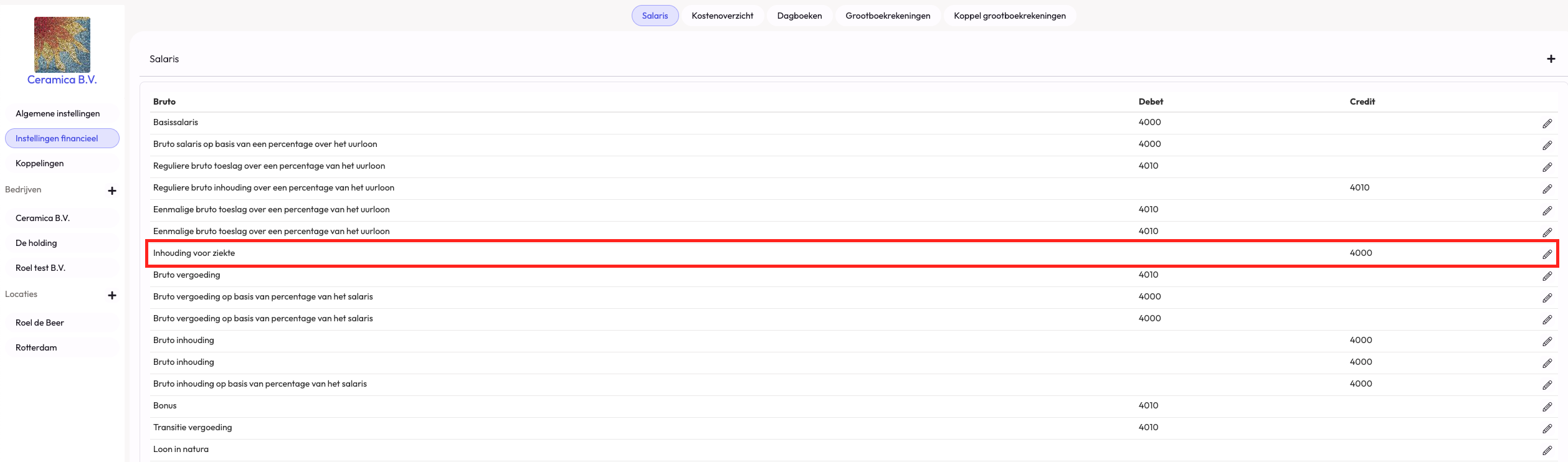Click 'Reguliere bruto inhouding over een percentage' label
1568x462 pixels.
[x=274, y=187]
